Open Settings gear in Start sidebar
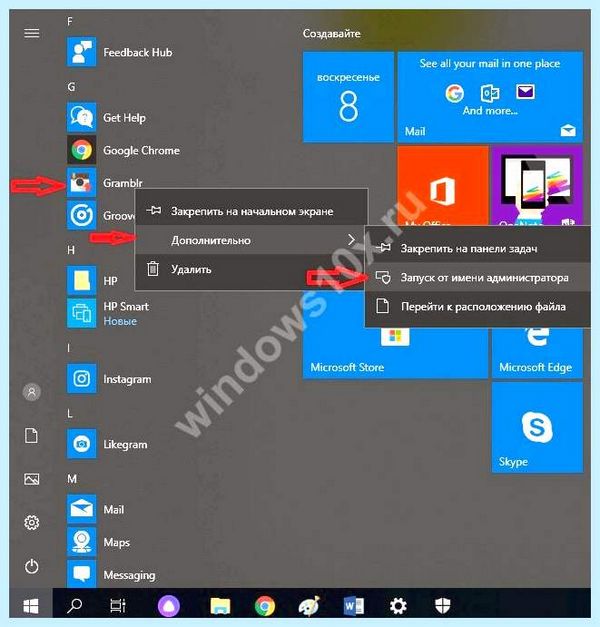600x627 pixels. (32, 522)
